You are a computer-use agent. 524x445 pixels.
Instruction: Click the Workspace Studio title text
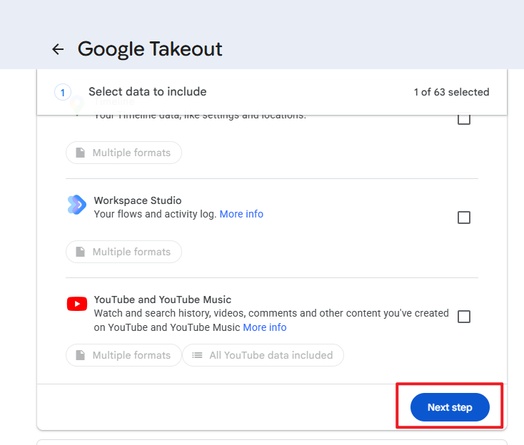[138, 200]
